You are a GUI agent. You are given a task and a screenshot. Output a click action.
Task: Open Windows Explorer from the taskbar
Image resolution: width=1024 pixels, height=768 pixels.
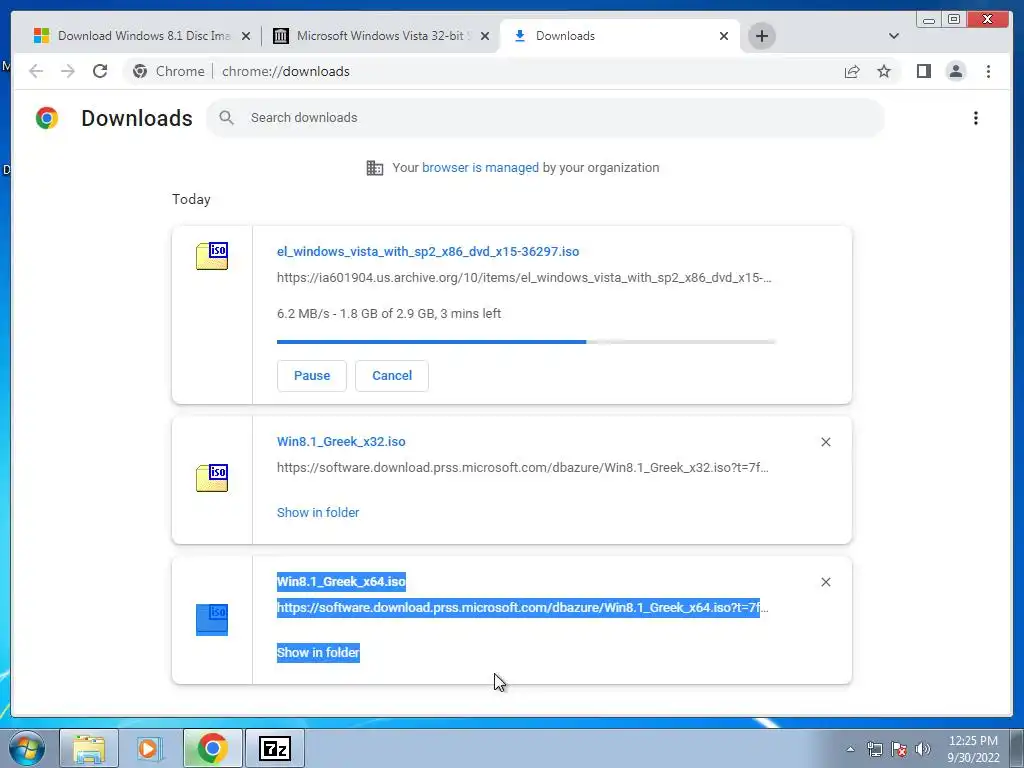[x=89, y=748]
